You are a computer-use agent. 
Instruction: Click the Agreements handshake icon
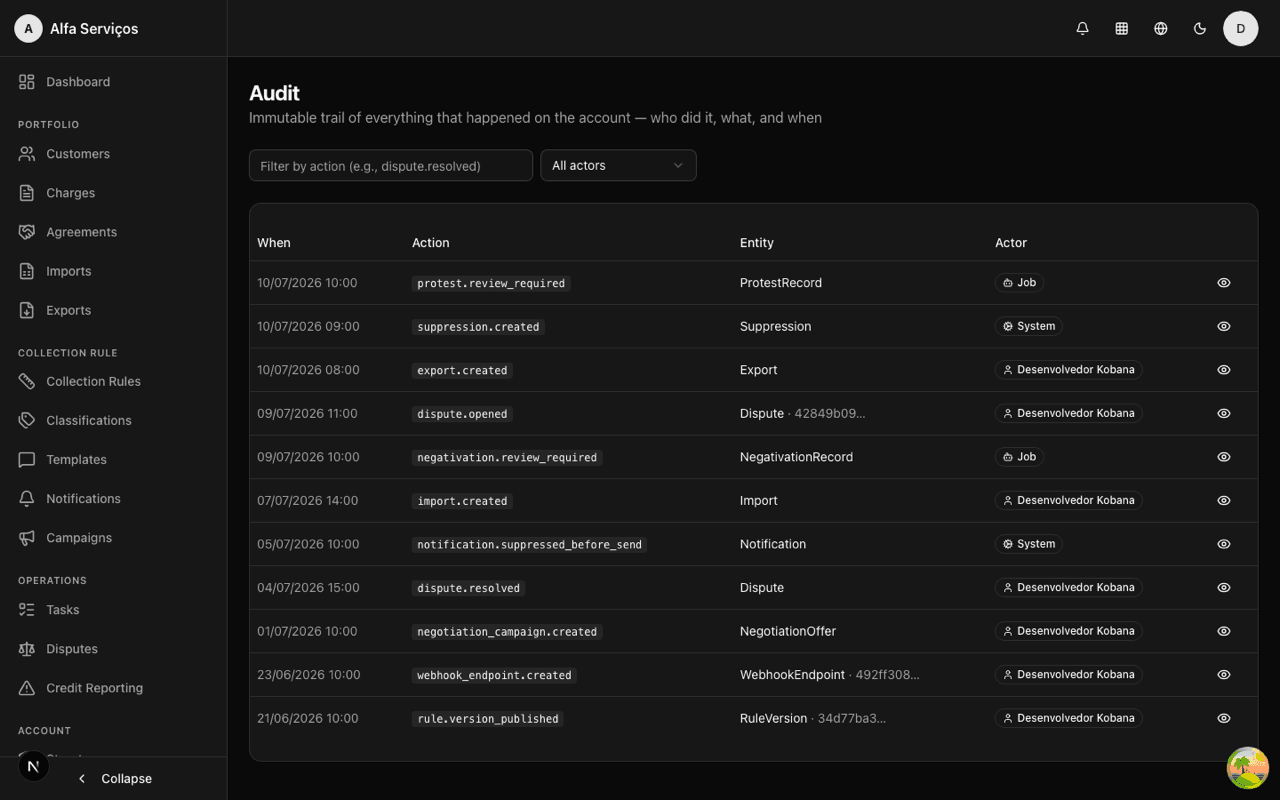(x=27, y=232)
